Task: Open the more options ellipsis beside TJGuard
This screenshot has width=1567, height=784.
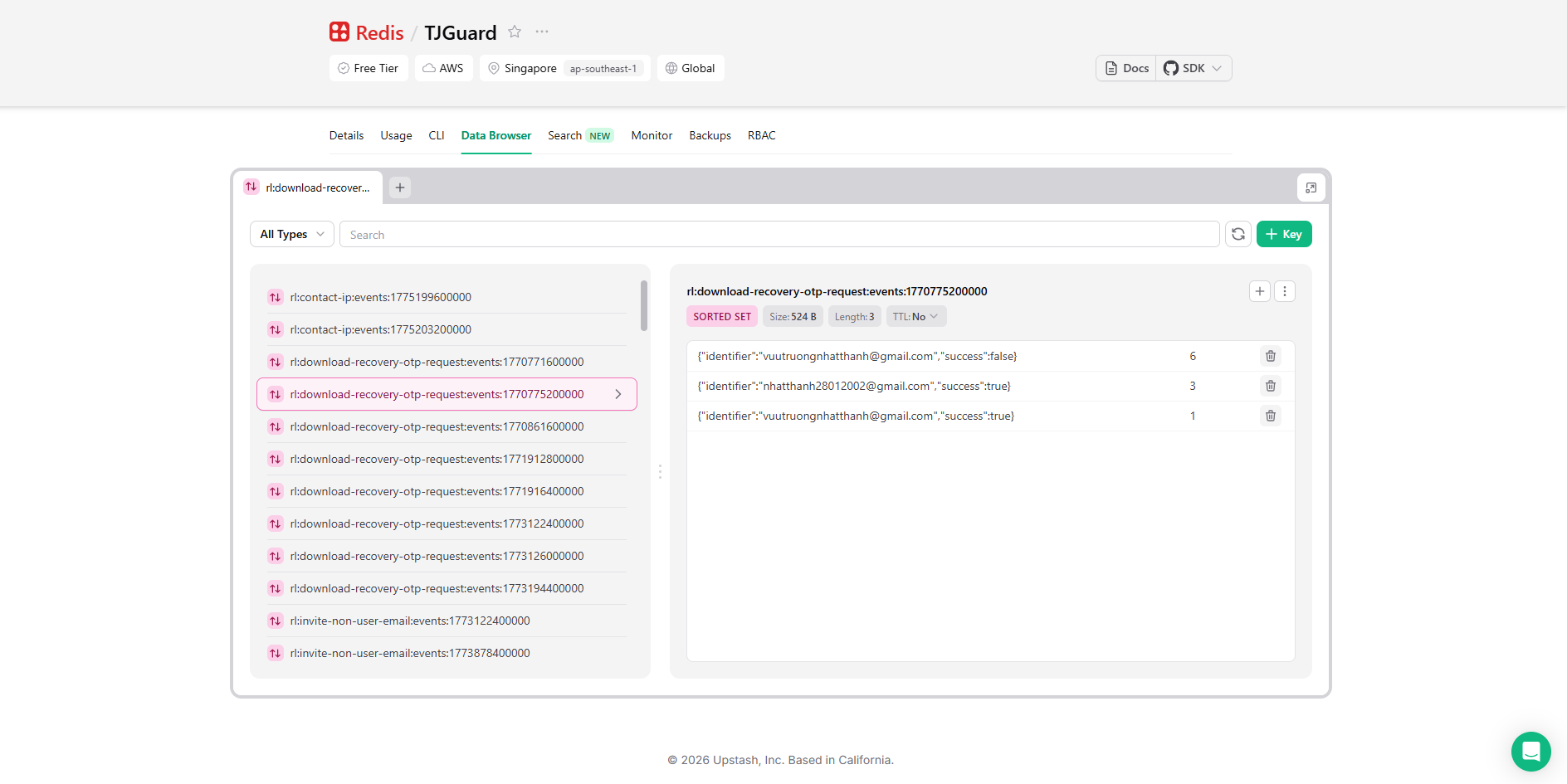Action: click(x=542, y=32)
